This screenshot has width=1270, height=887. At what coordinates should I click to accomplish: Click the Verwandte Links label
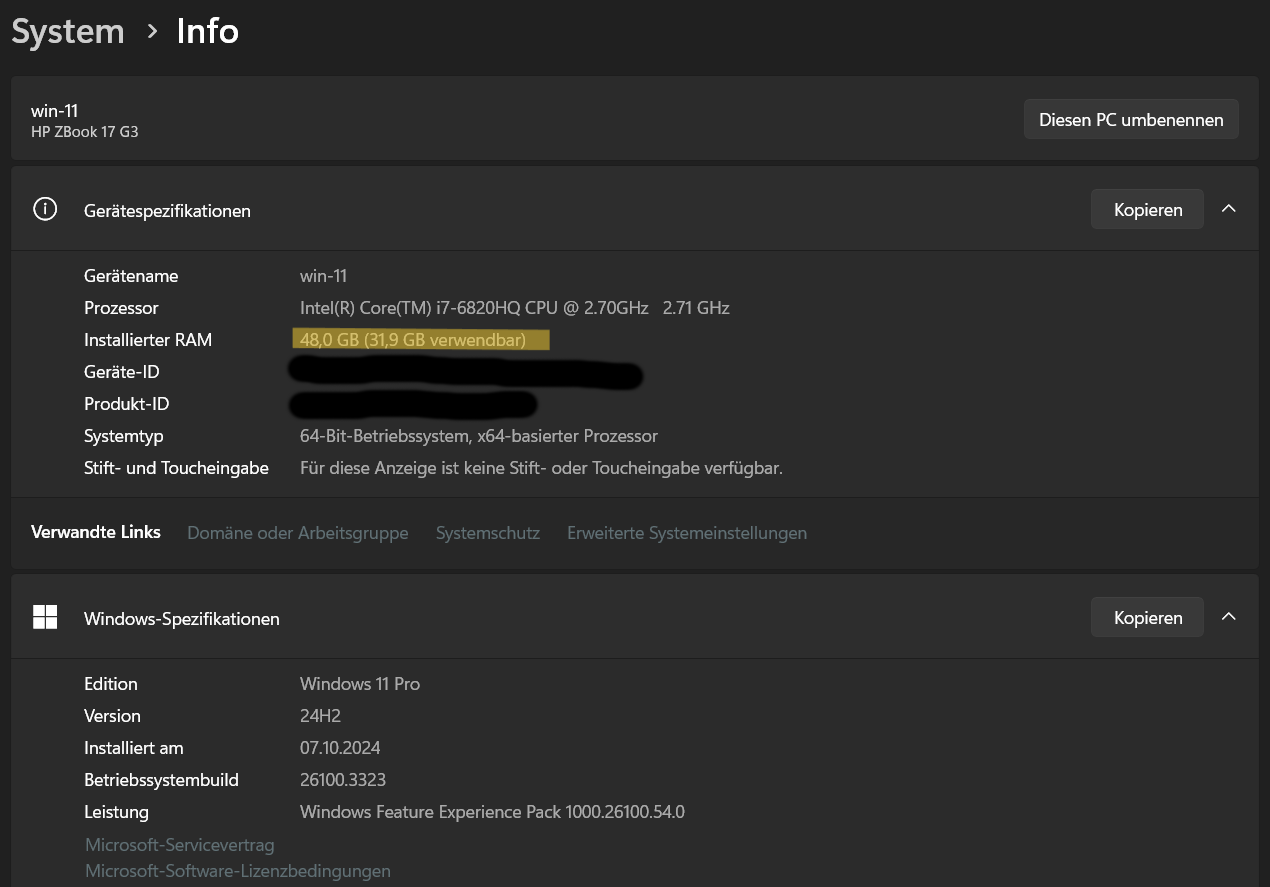96,532
